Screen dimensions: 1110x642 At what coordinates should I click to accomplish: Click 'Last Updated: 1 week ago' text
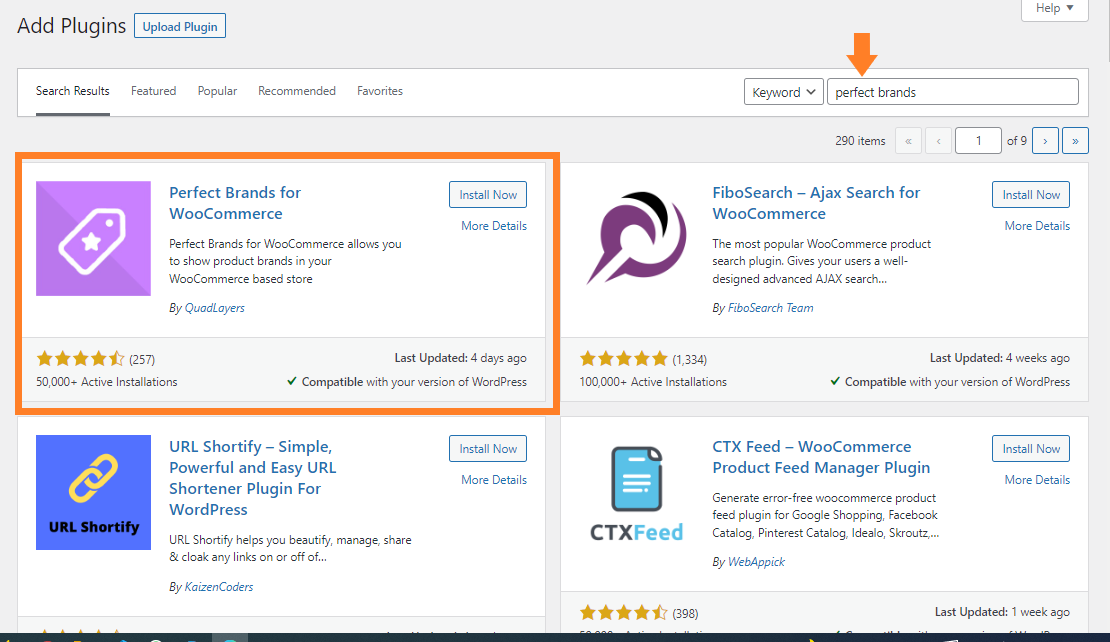click(x=1002, y=612)
